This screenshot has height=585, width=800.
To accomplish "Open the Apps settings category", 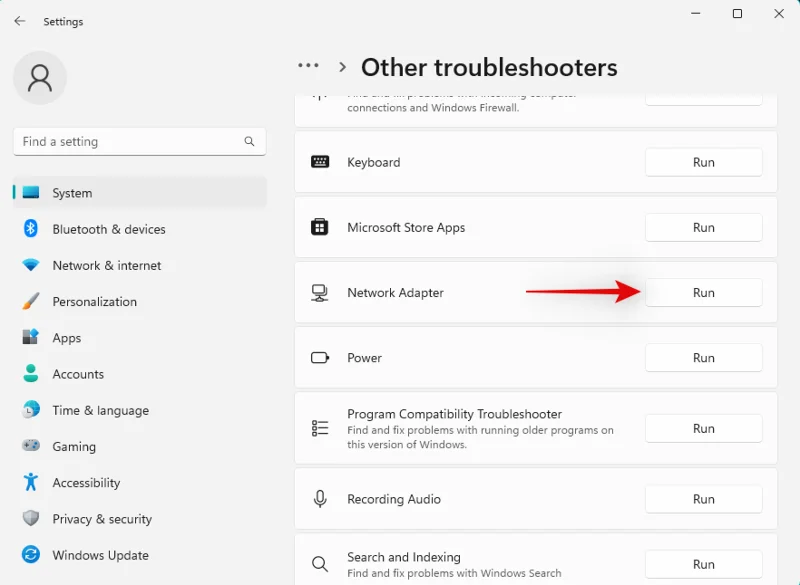I will click(x=67, y=338).
